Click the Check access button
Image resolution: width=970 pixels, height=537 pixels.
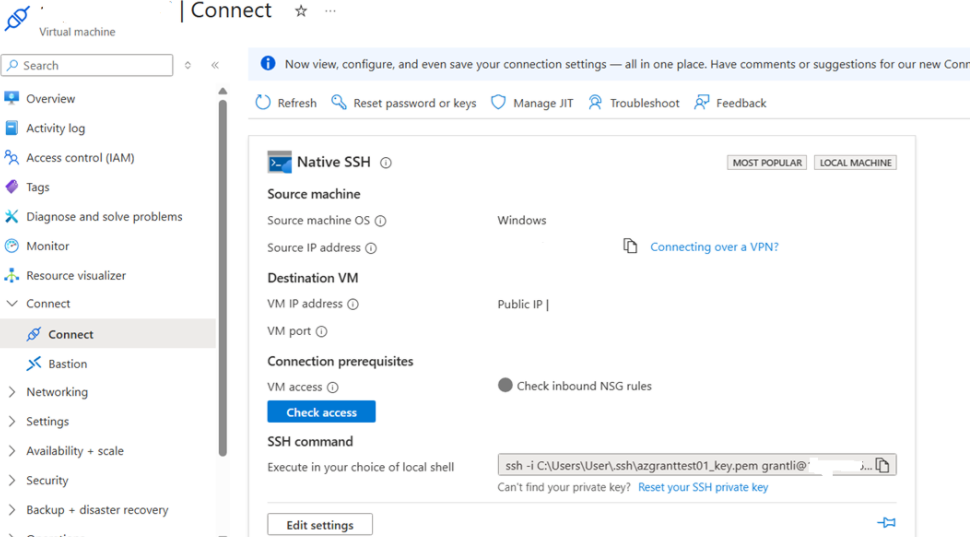pyautogui.click(x=321, y=412)
